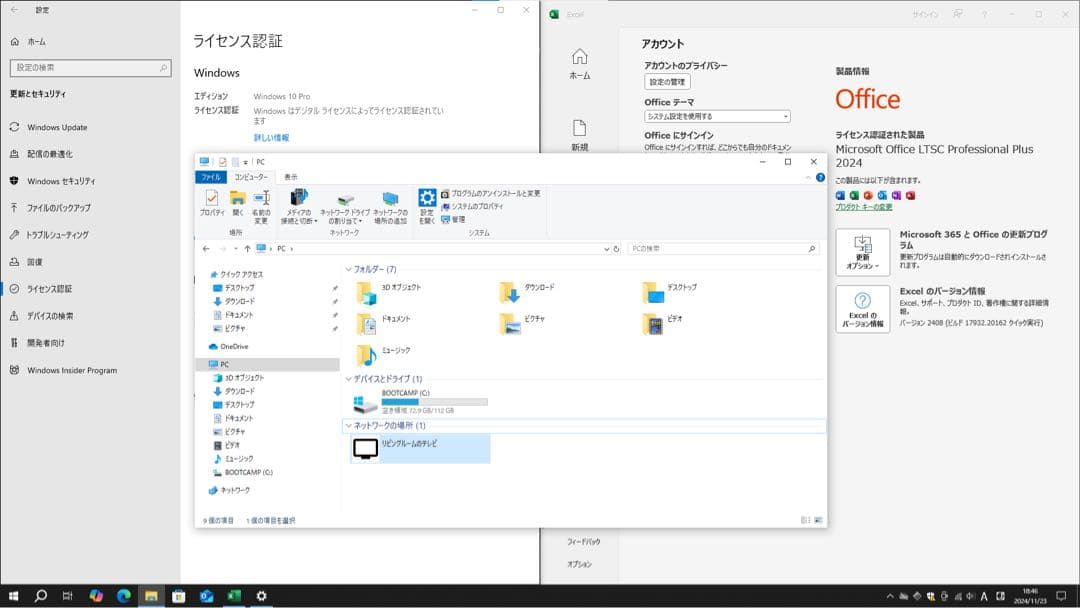Screen dimensions: 1080x608
Task: Open 設定を開く gear icon in ribbon
Action: pos(427,203)
